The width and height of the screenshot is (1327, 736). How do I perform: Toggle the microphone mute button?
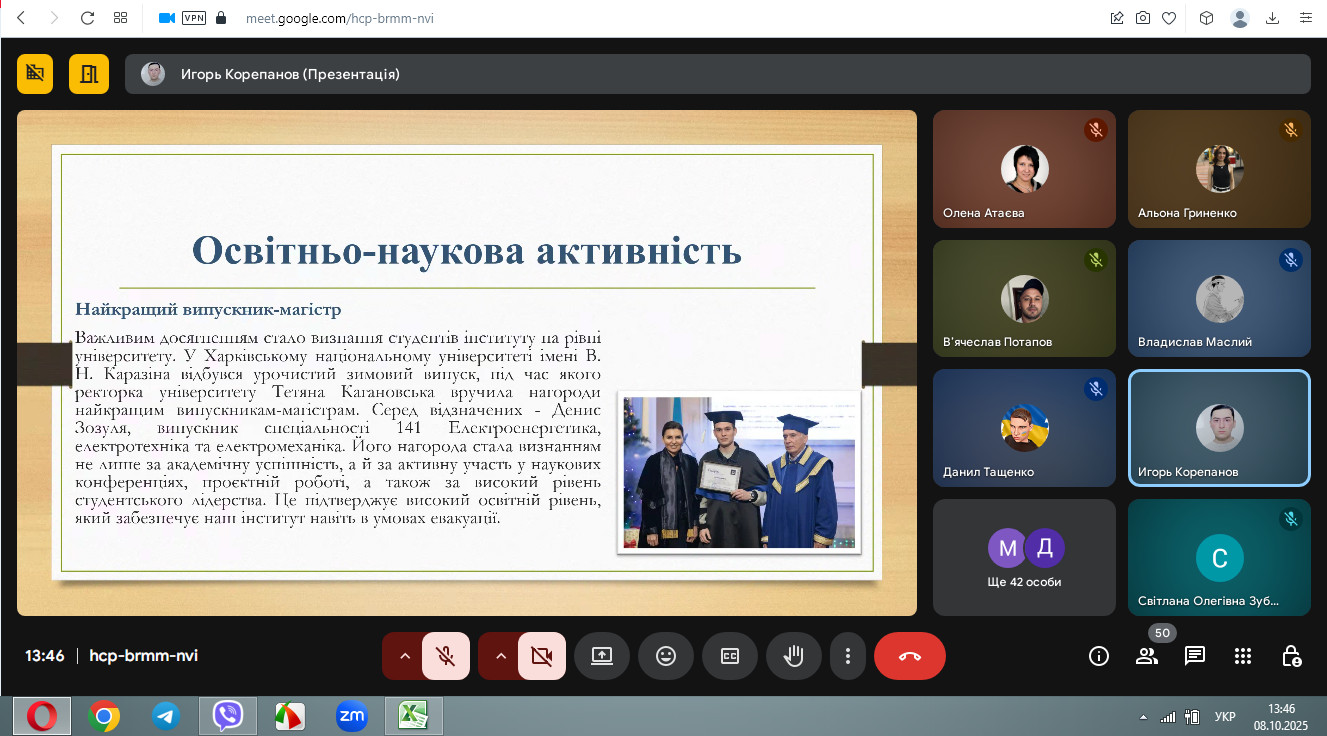click(446, 656)
